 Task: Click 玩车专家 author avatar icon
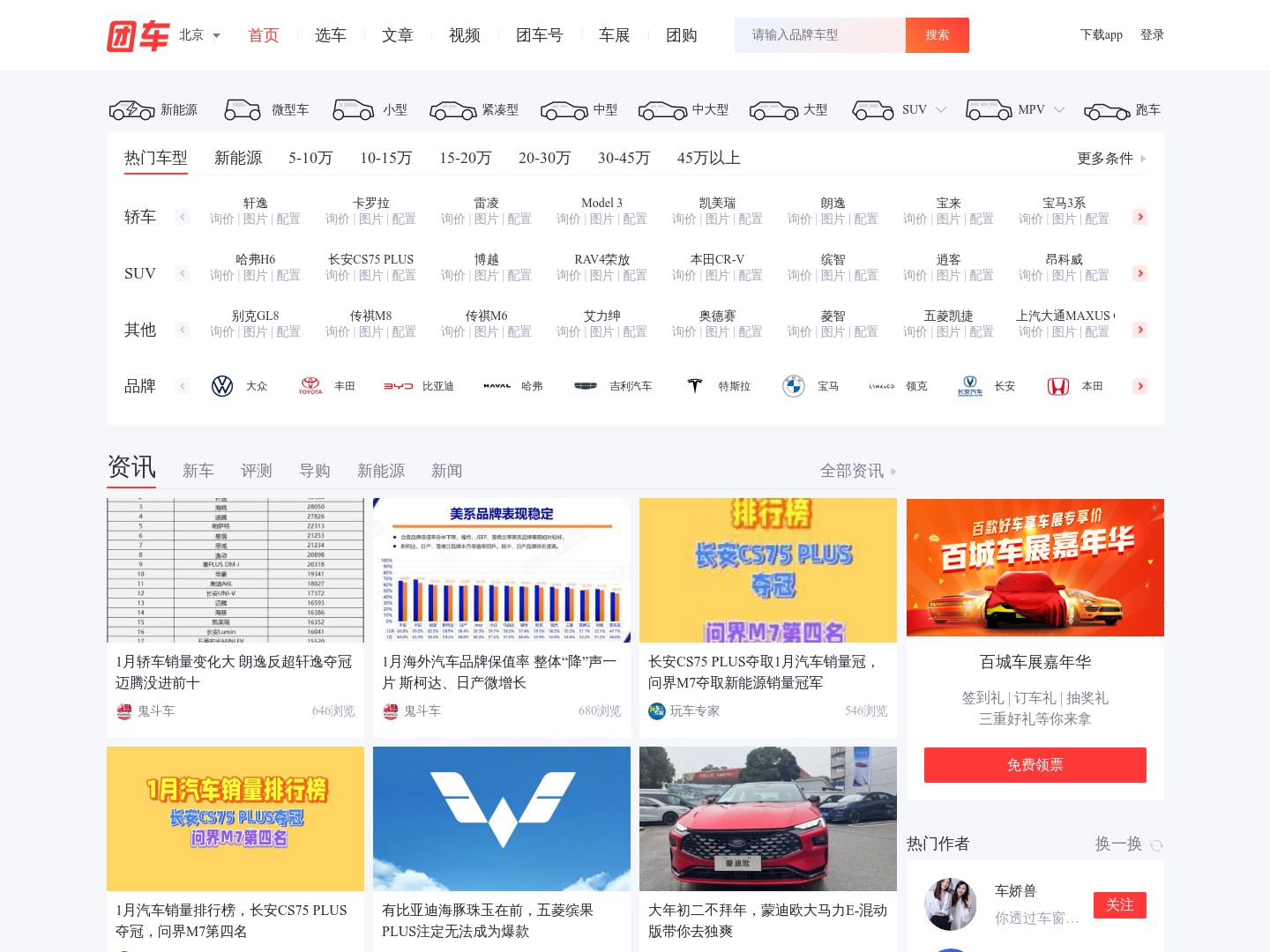(x=657, y=711)
